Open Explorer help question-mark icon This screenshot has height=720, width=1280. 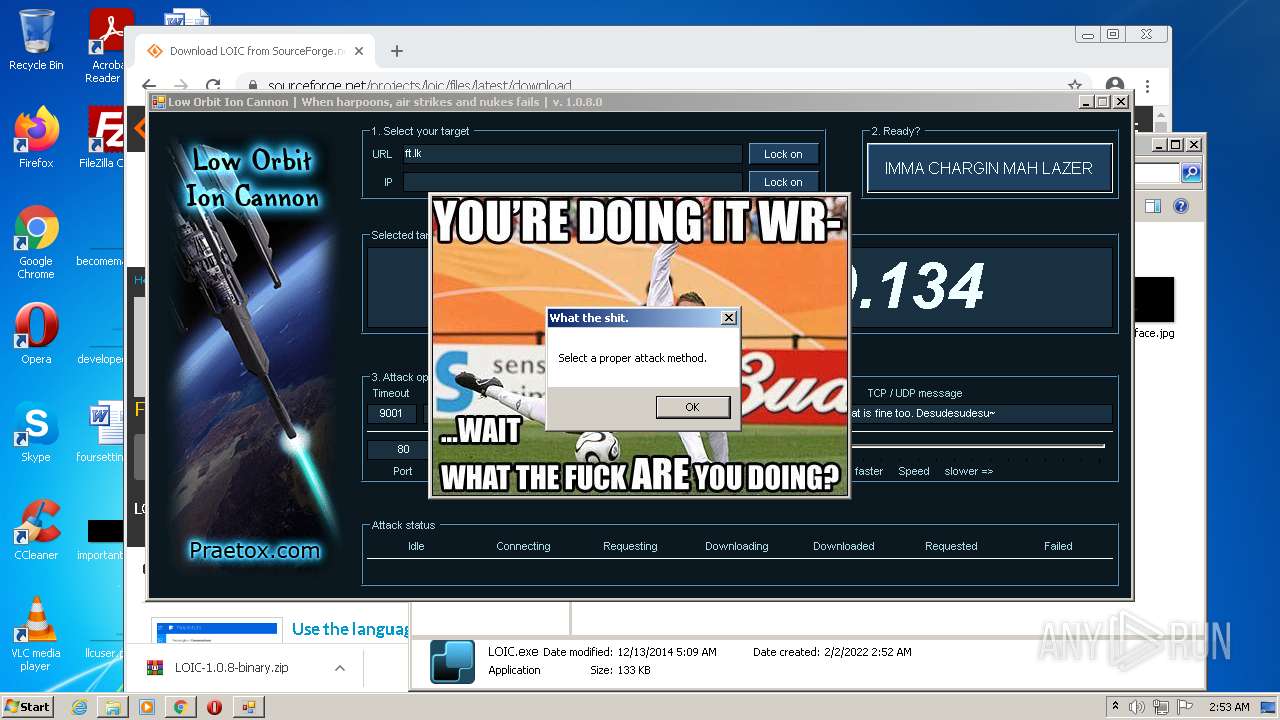(1181, 206)
